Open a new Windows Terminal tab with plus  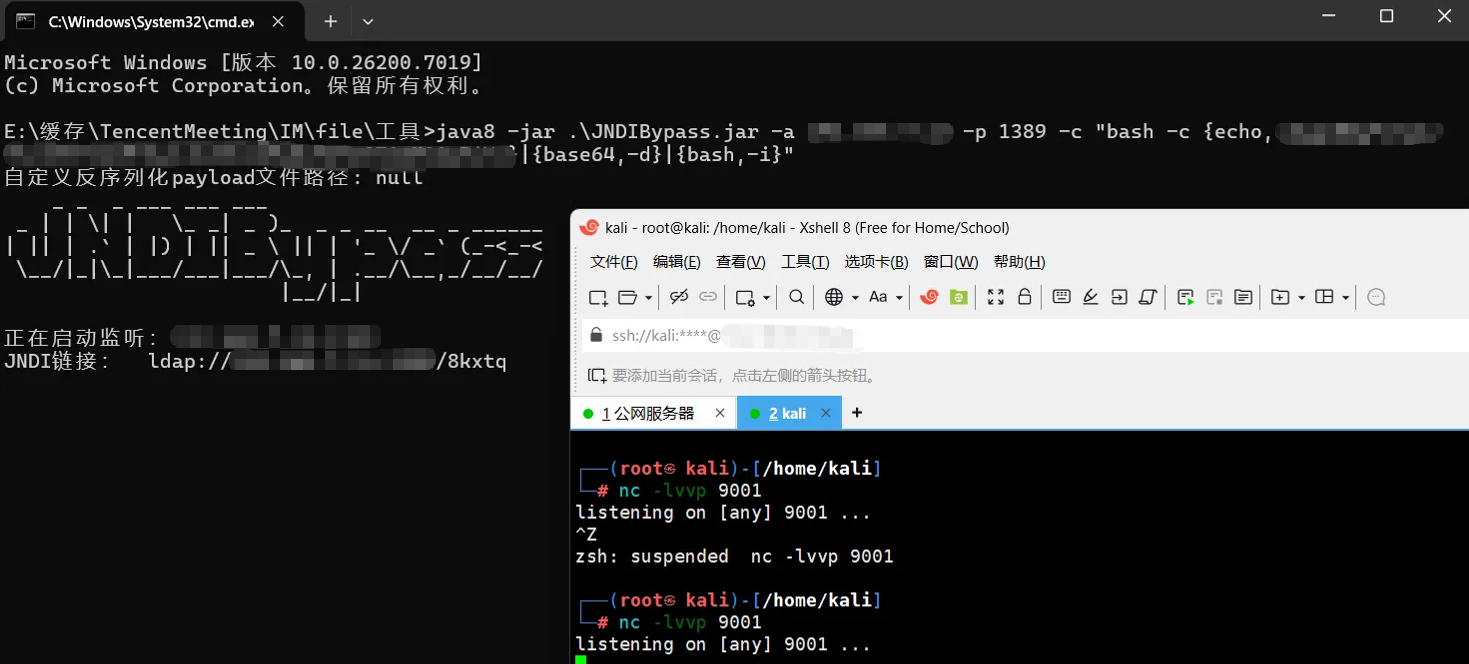[x=330, y=21]
